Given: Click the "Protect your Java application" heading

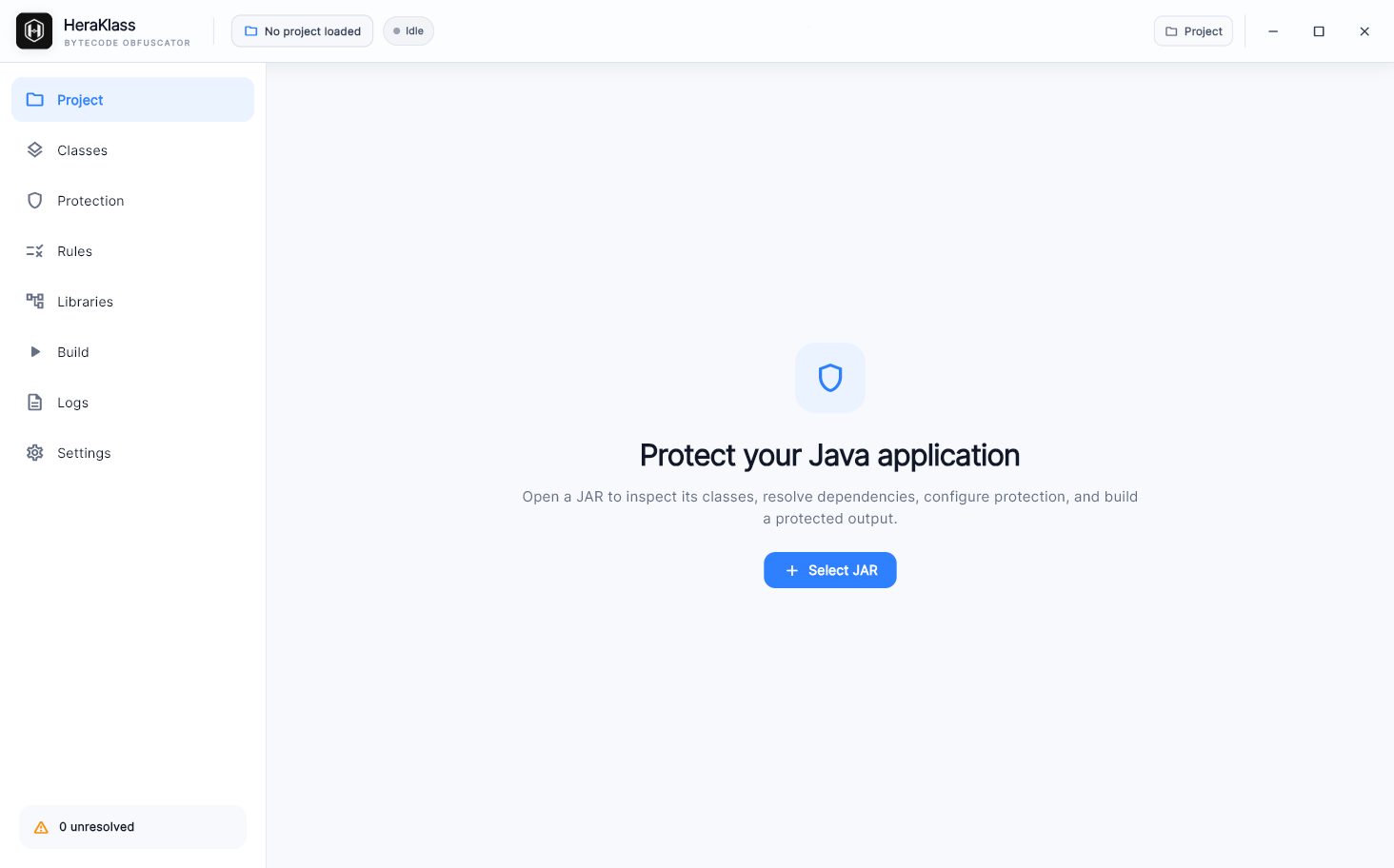Looking at the screenshot, I should point(830,456).
